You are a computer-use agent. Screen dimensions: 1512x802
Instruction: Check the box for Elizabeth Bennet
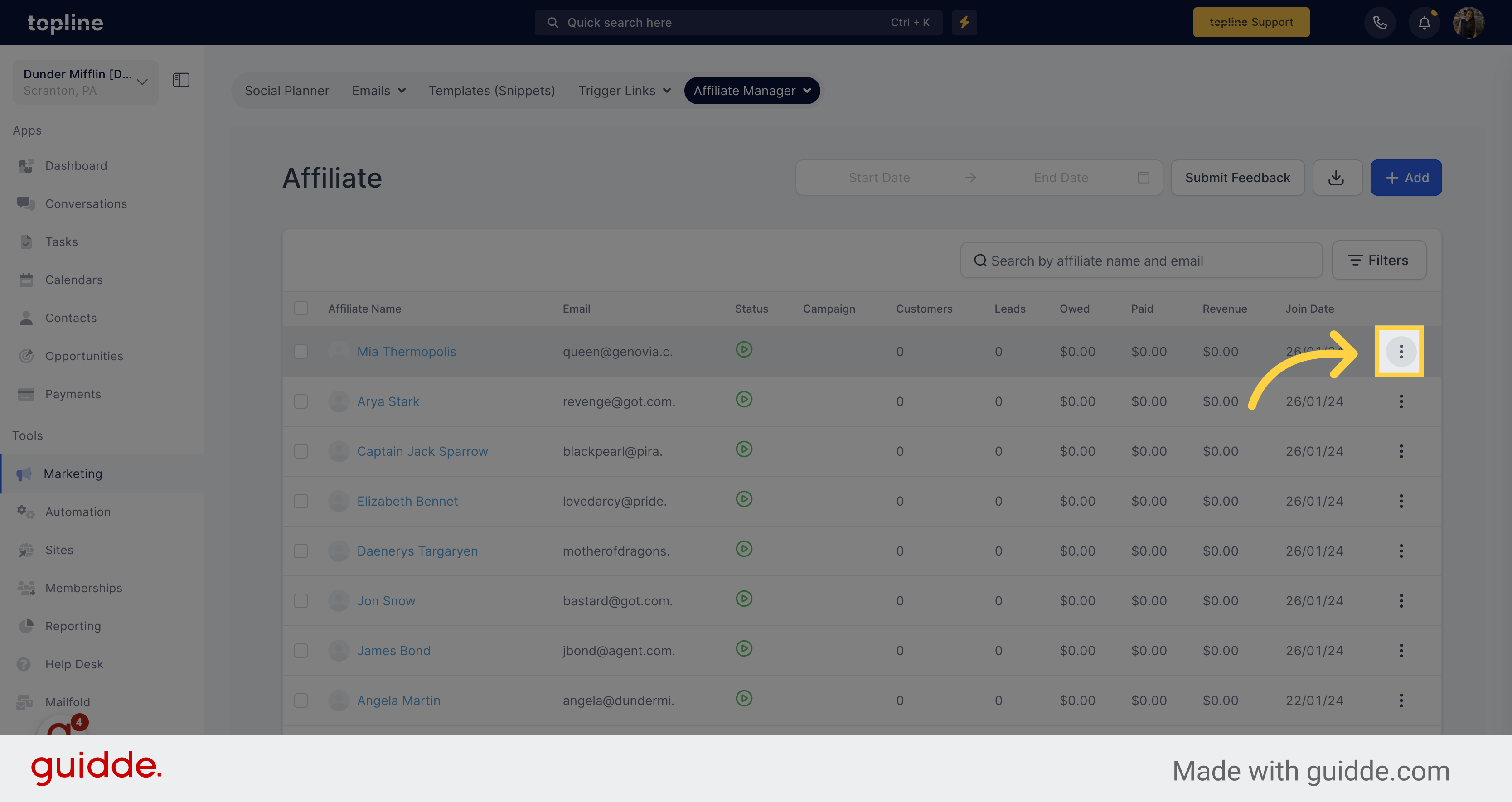click(x=301, y=502)
